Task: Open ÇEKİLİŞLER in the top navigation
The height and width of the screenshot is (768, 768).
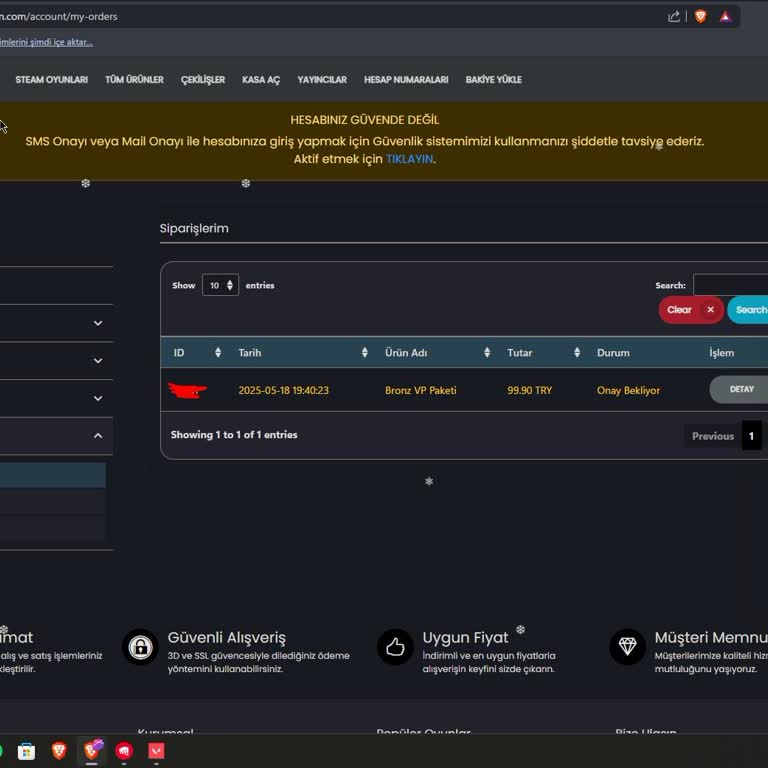Action: pos(203,80)
